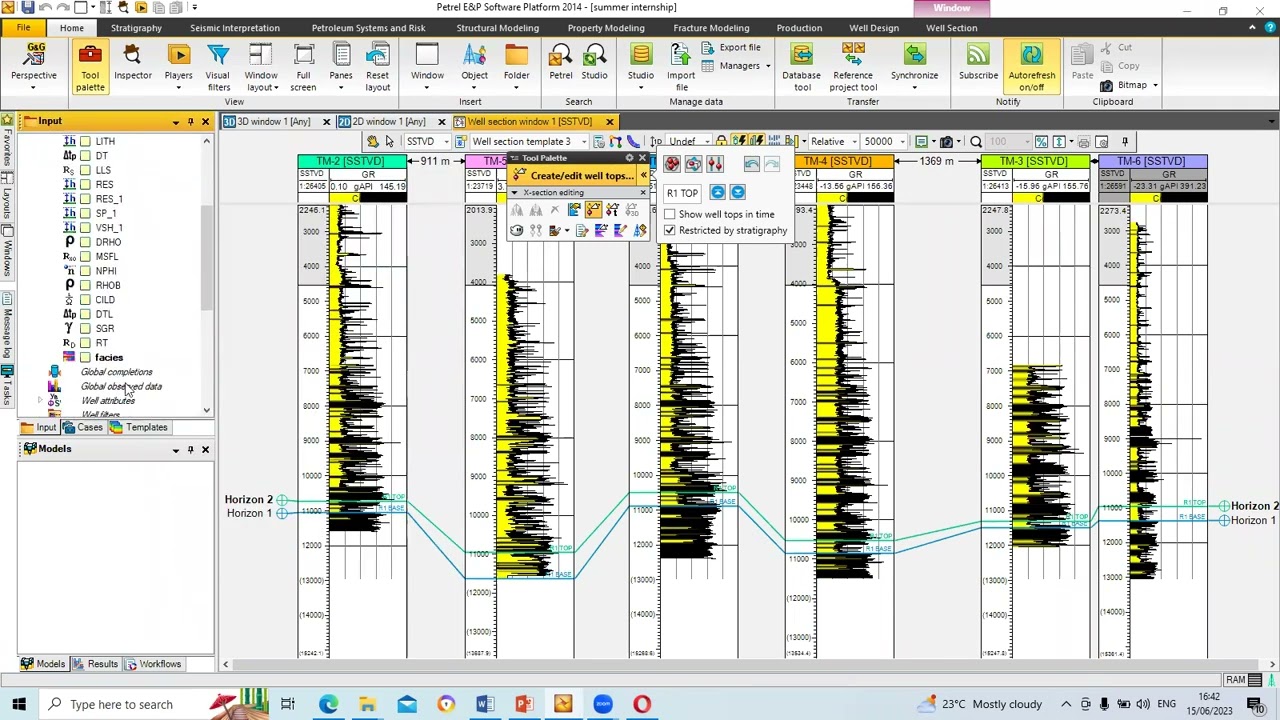This screenshot has height=720, width=1280.
Task: Open Visual filters
Action: tap(218, 66)
